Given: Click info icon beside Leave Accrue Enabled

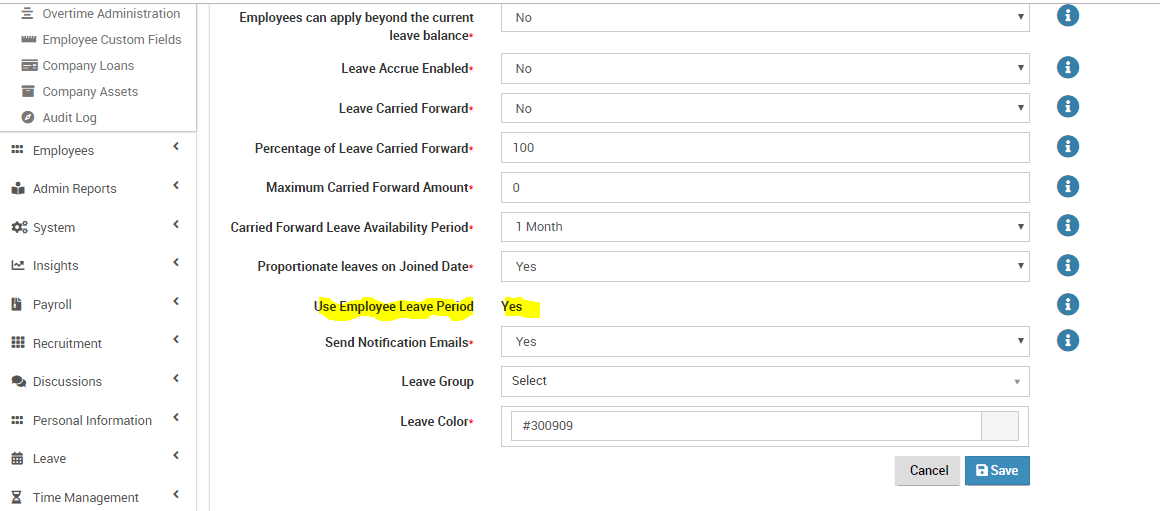Looking at the screenshot, I should point(1068,68).
